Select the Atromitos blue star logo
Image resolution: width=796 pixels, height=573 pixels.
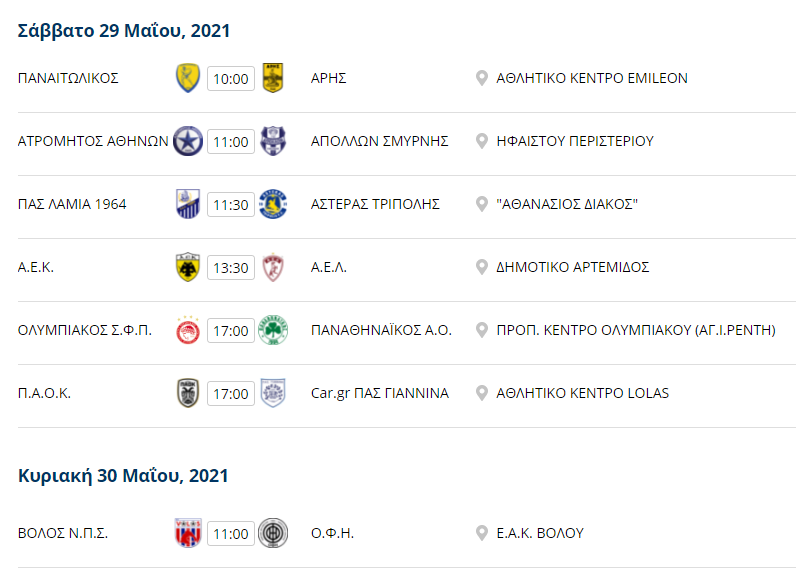coord(188,141)
